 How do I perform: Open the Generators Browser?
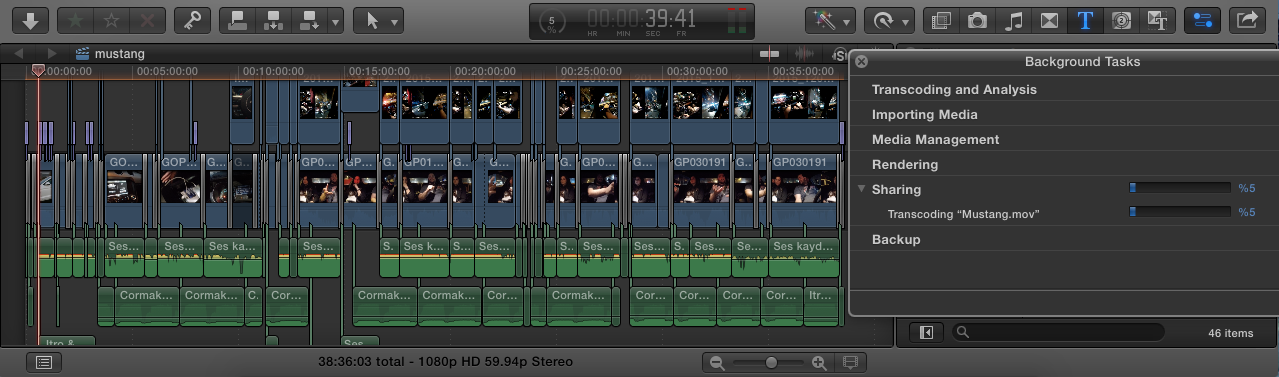[1121, 20]
